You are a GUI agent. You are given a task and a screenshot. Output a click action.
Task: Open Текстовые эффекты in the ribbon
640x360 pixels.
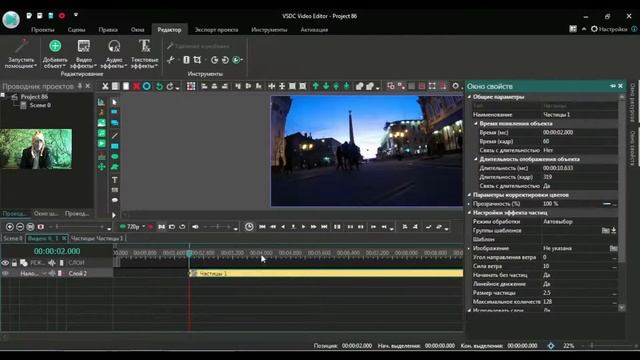pos(144,54)
